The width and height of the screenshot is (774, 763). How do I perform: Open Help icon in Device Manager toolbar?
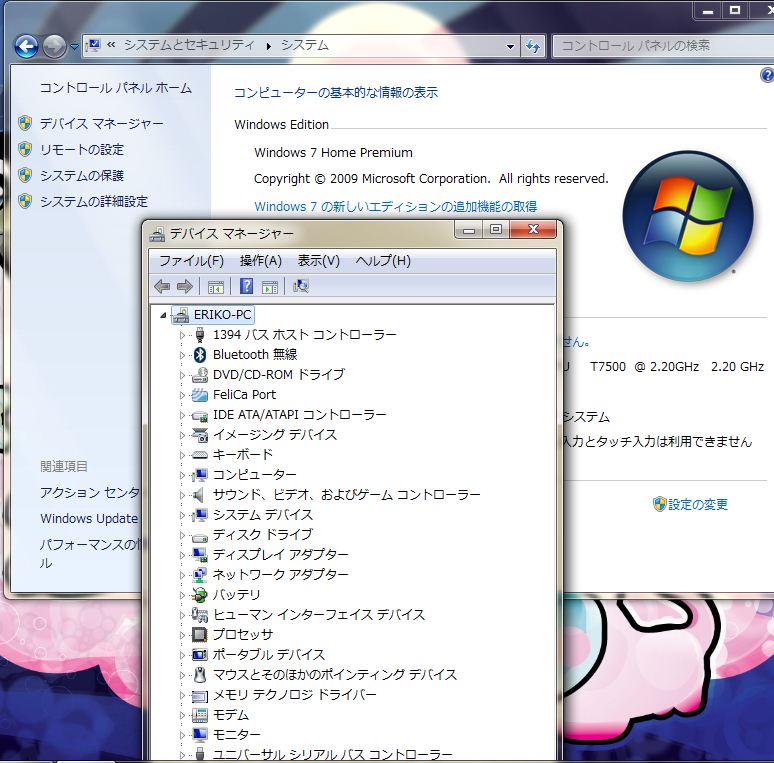point(246,286)
